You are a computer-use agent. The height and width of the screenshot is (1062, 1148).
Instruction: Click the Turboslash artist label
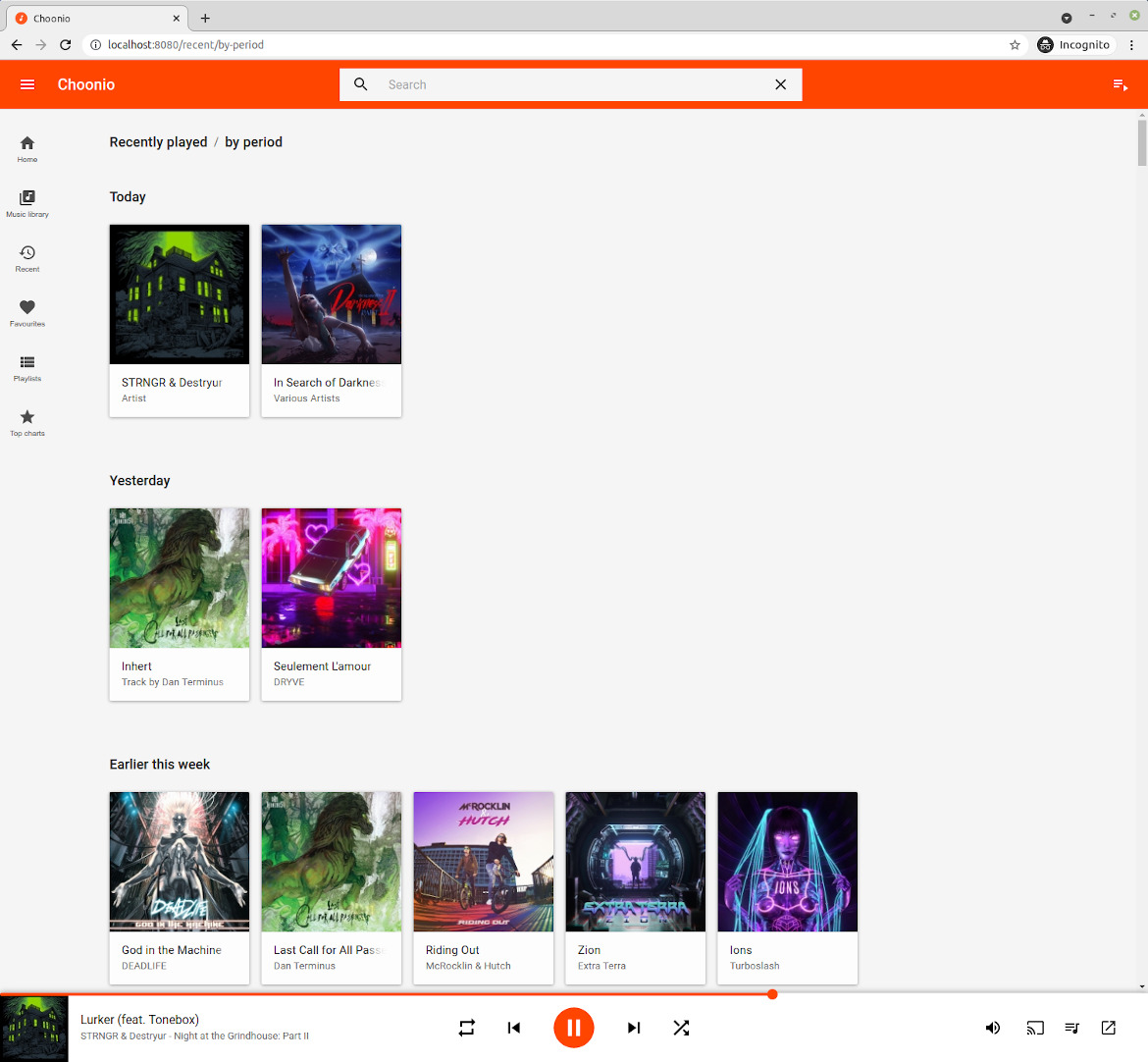click(755, 966)
